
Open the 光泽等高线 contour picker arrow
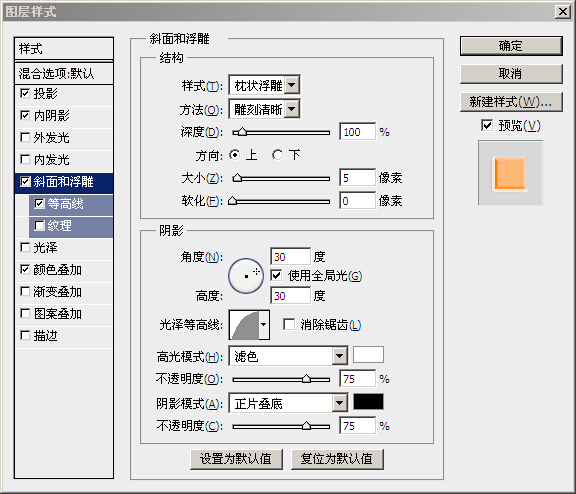(x=264, y=325)
